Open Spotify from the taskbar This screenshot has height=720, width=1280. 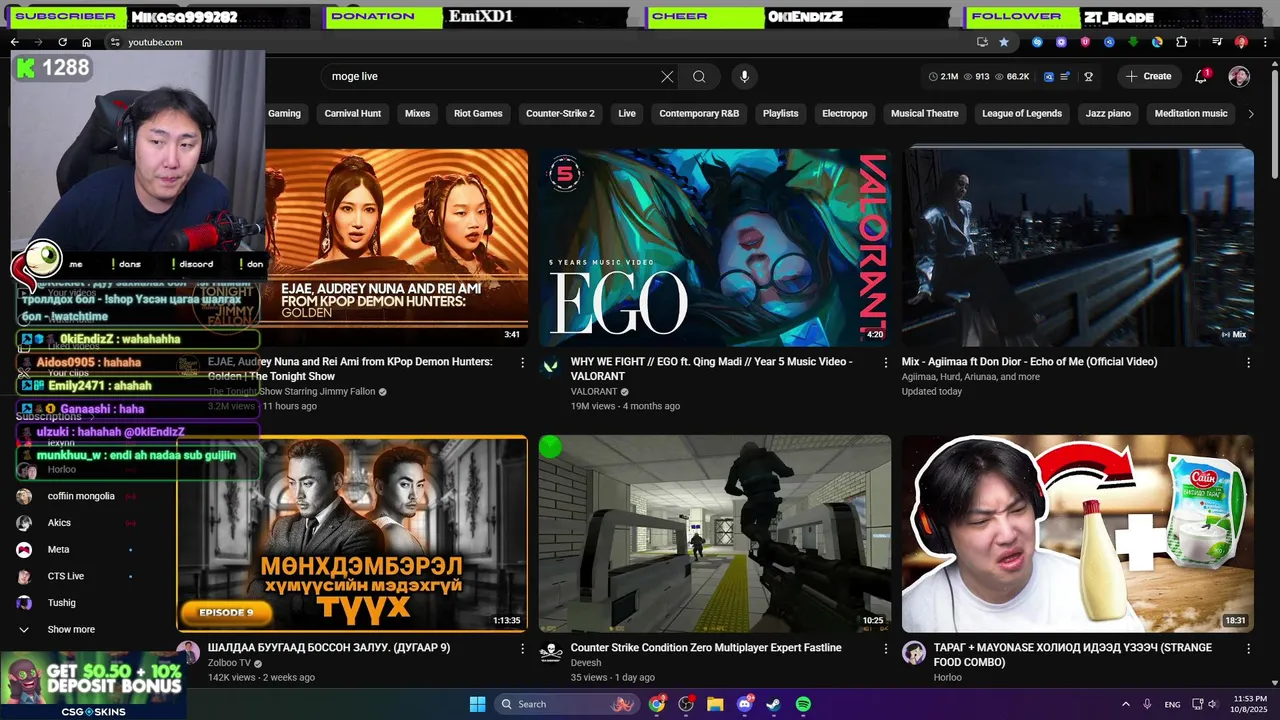click(x=803, y=704)
